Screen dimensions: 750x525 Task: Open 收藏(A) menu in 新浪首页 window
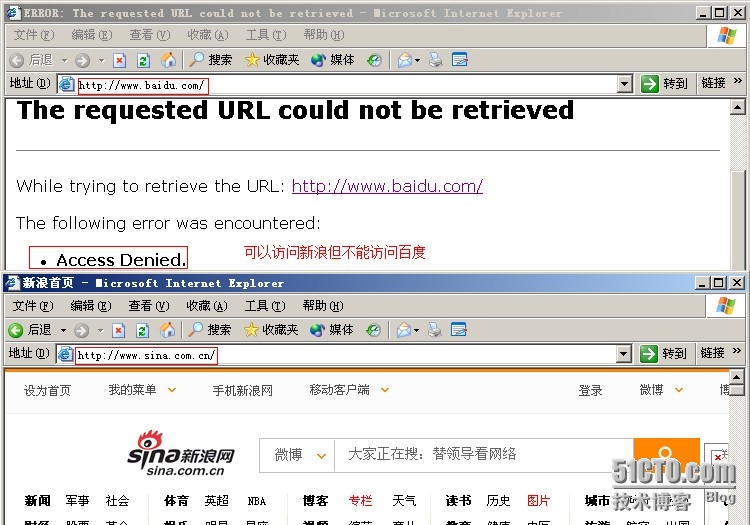207,306
